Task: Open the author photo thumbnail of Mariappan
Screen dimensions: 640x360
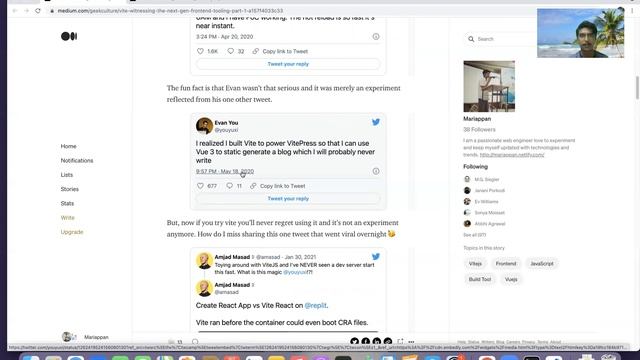Action: pos(489,86)
